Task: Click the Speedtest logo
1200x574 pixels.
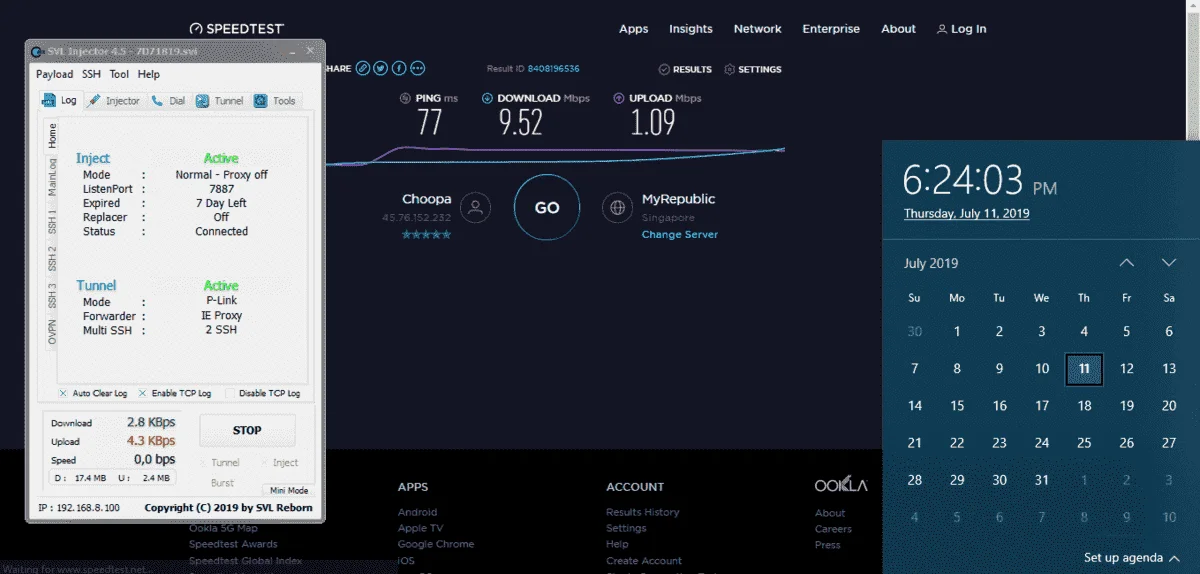Action: 237,29
